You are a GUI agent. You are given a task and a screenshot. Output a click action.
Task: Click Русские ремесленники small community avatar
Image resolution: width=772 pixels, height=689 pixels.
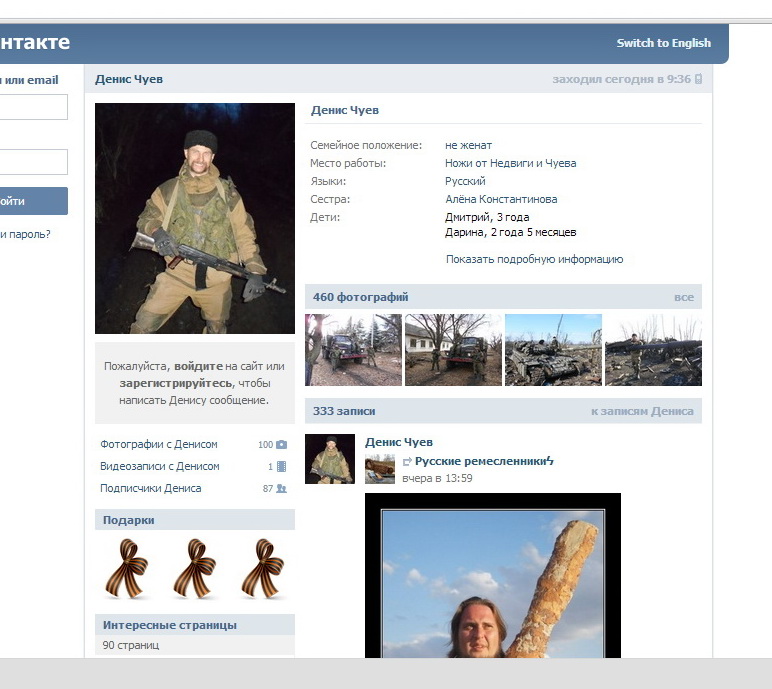(380, 470)
